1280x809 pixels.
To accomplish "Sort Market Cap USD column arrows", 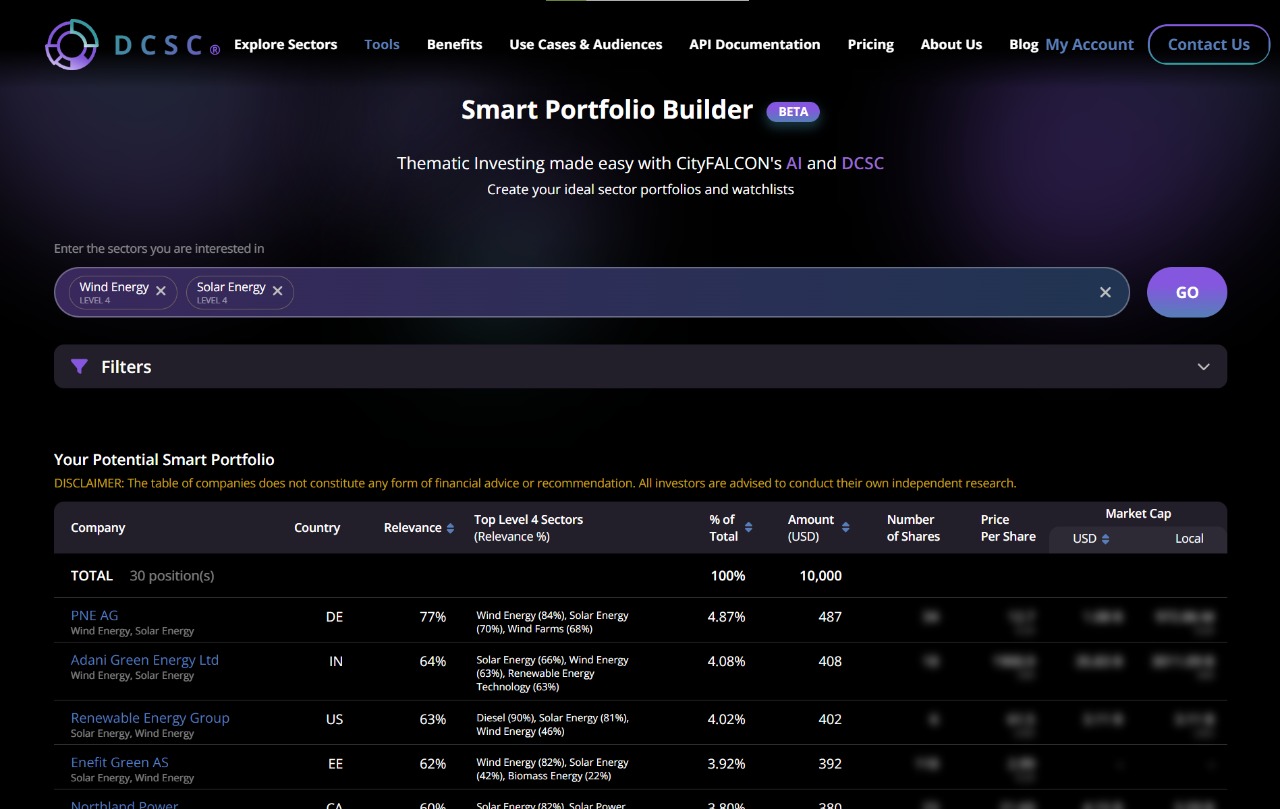I will [x=1105, y=539].
